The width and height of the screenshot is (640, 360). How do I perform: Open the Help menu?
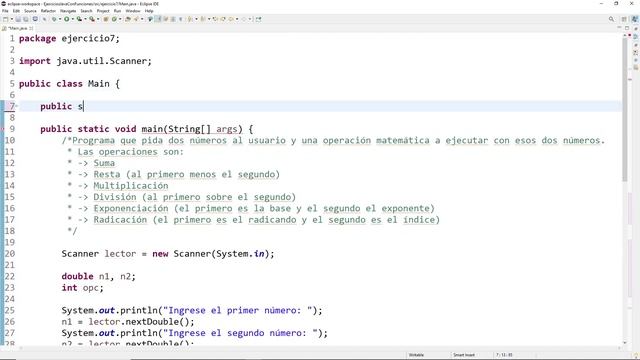pos(149,11)
